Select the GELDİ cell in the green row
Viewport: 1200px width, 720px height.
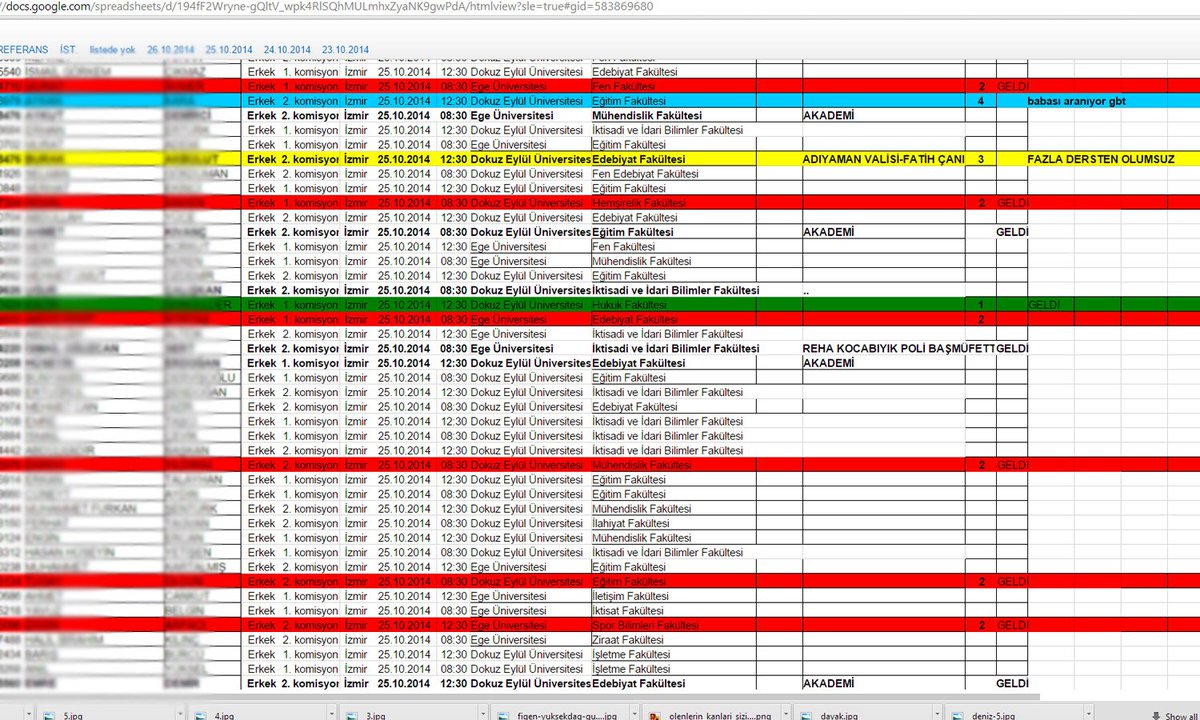[1043, 304]
